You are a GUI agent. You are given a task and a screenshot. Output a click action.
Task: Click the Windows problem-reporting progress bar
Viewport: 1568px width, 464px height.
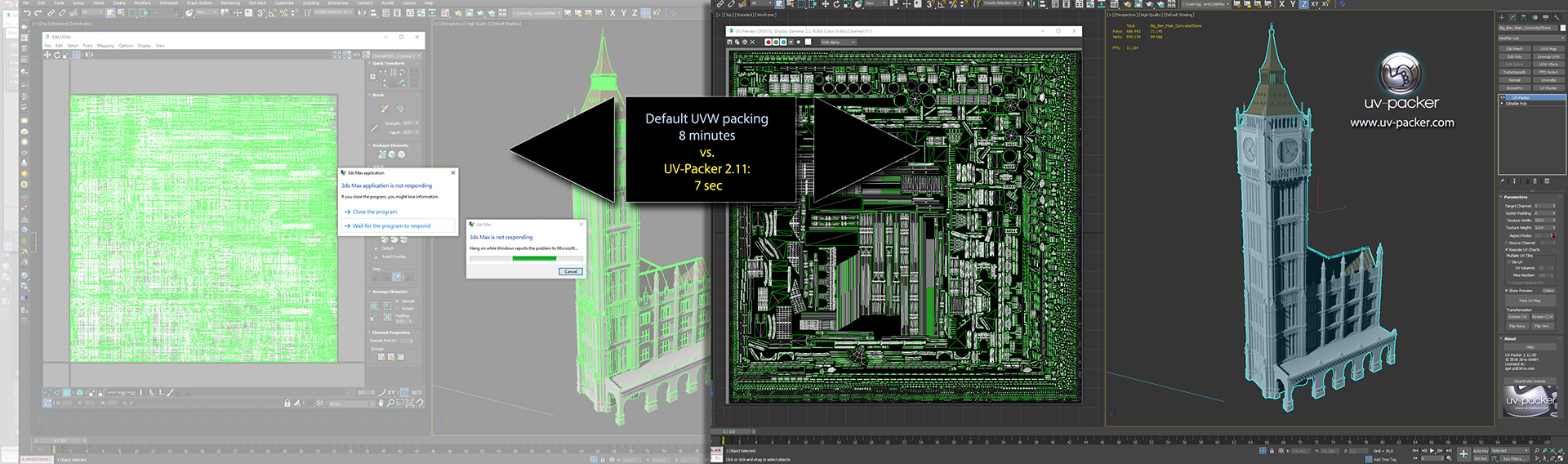(525, 258)
